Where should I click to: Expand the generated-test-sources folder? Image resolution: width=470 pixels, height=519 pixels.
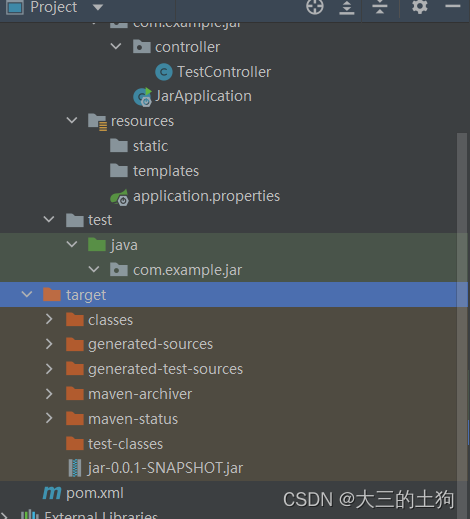tap(49, 369)
